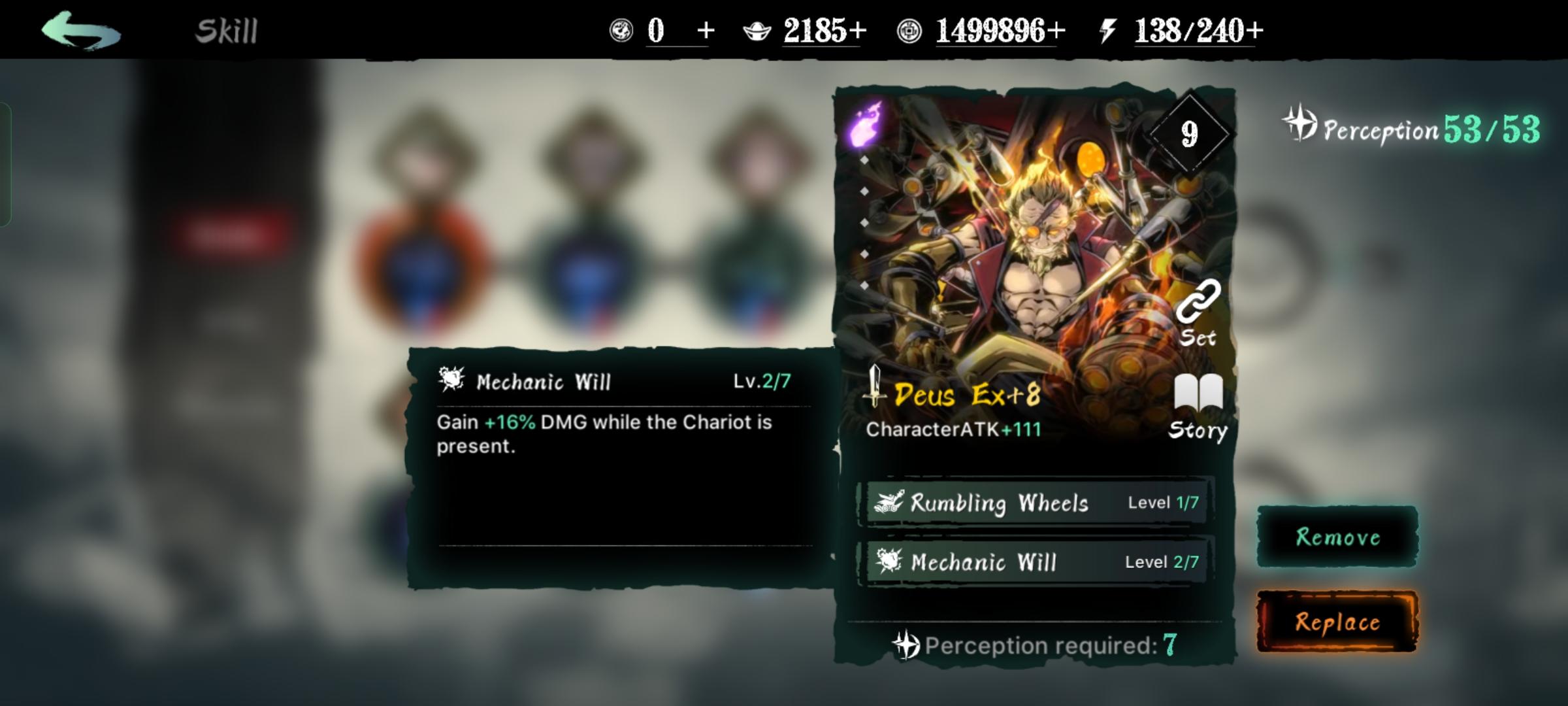Click the Replace button

coord(1337,622)
